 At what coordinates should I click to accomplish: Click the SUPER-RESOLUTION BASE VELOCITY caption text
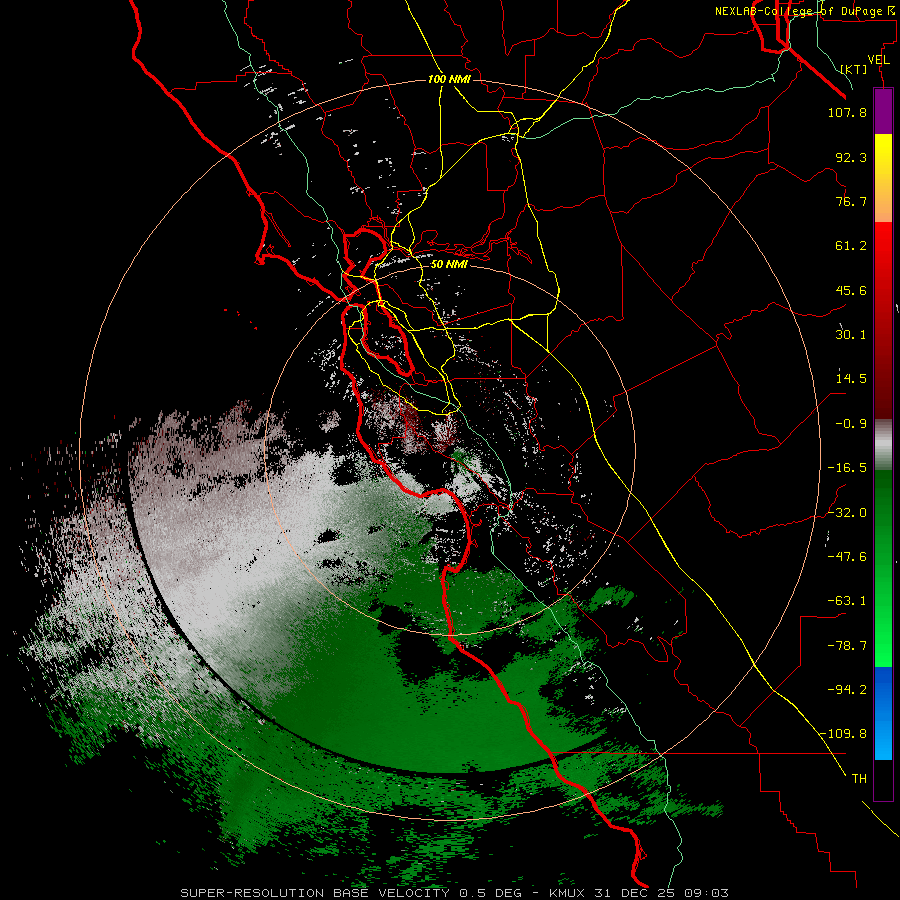(315, 893)
